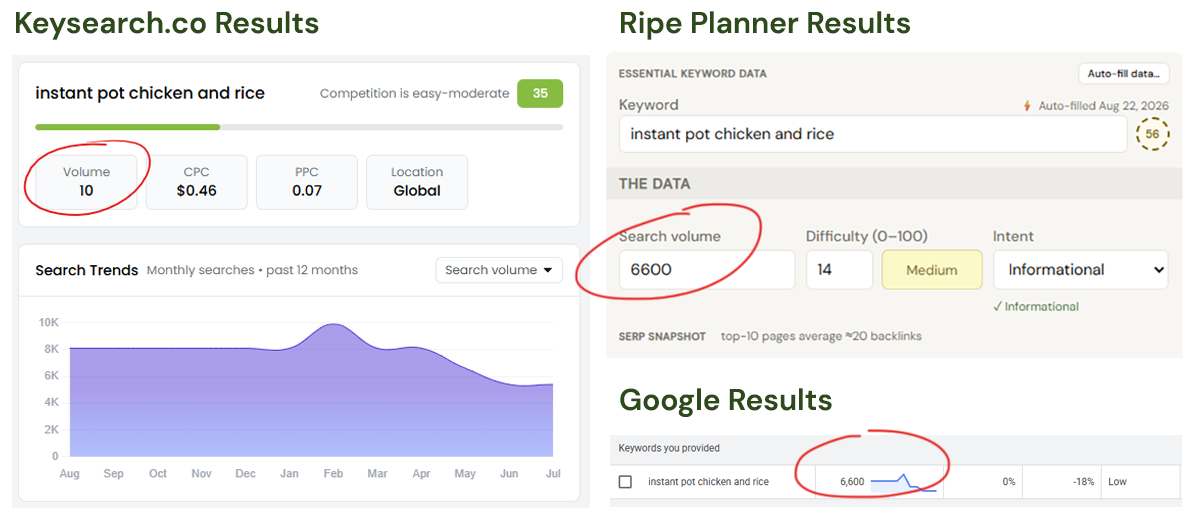Click the Auto-fill data button
Image resolution: width=1200 pixels, height=521 pixels.
[x=1124, y=74]
